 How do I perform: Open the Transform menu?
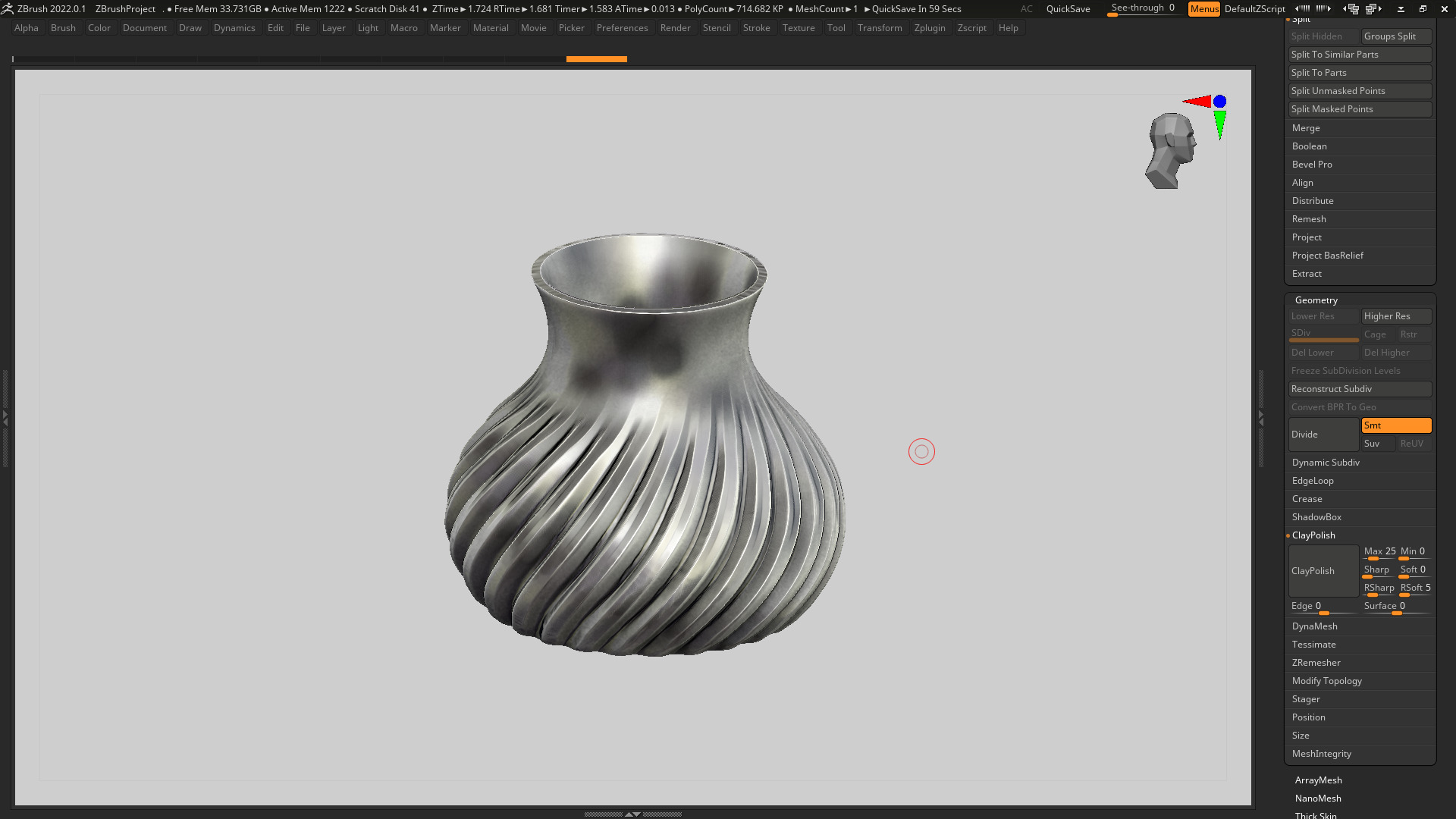pos(880,28)
